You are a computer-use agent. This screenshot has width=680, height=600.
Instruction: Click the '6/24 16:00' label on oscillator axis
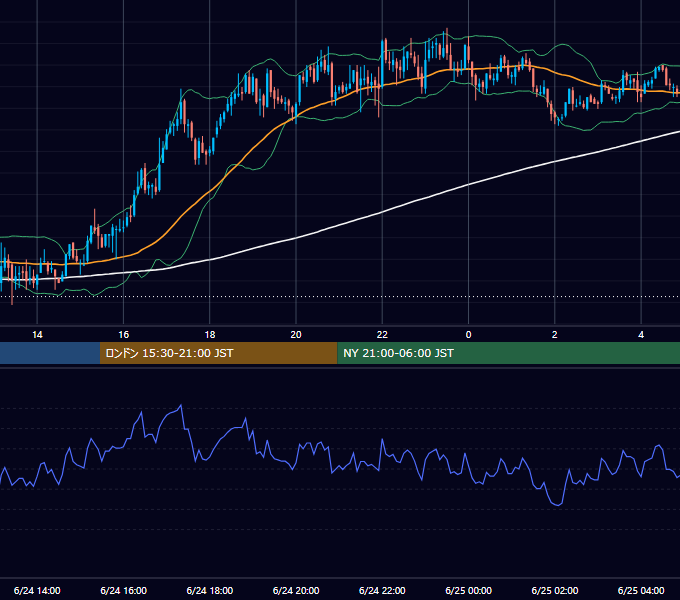[124, 590]
